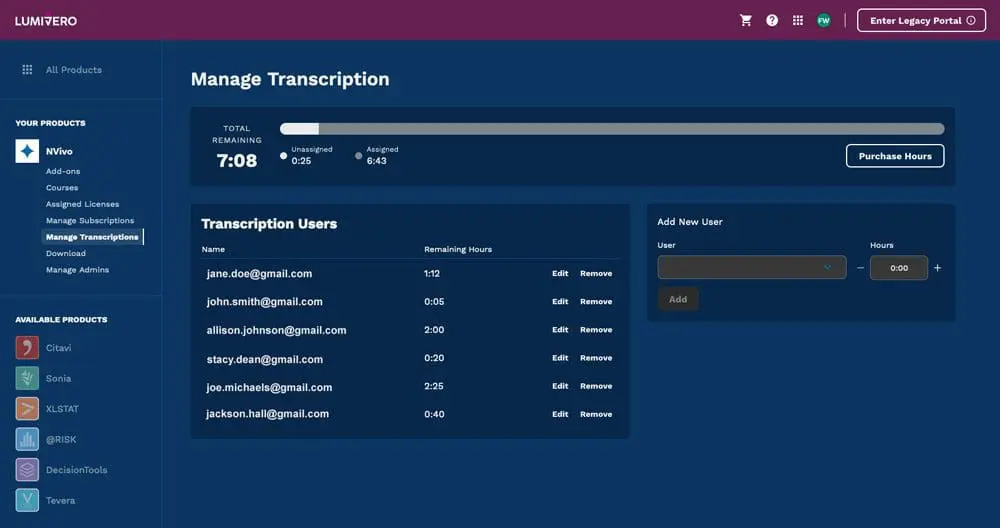Screen dimensions: 1000x528
Task: Click the help question mark icon
Action: coord(772,20)
